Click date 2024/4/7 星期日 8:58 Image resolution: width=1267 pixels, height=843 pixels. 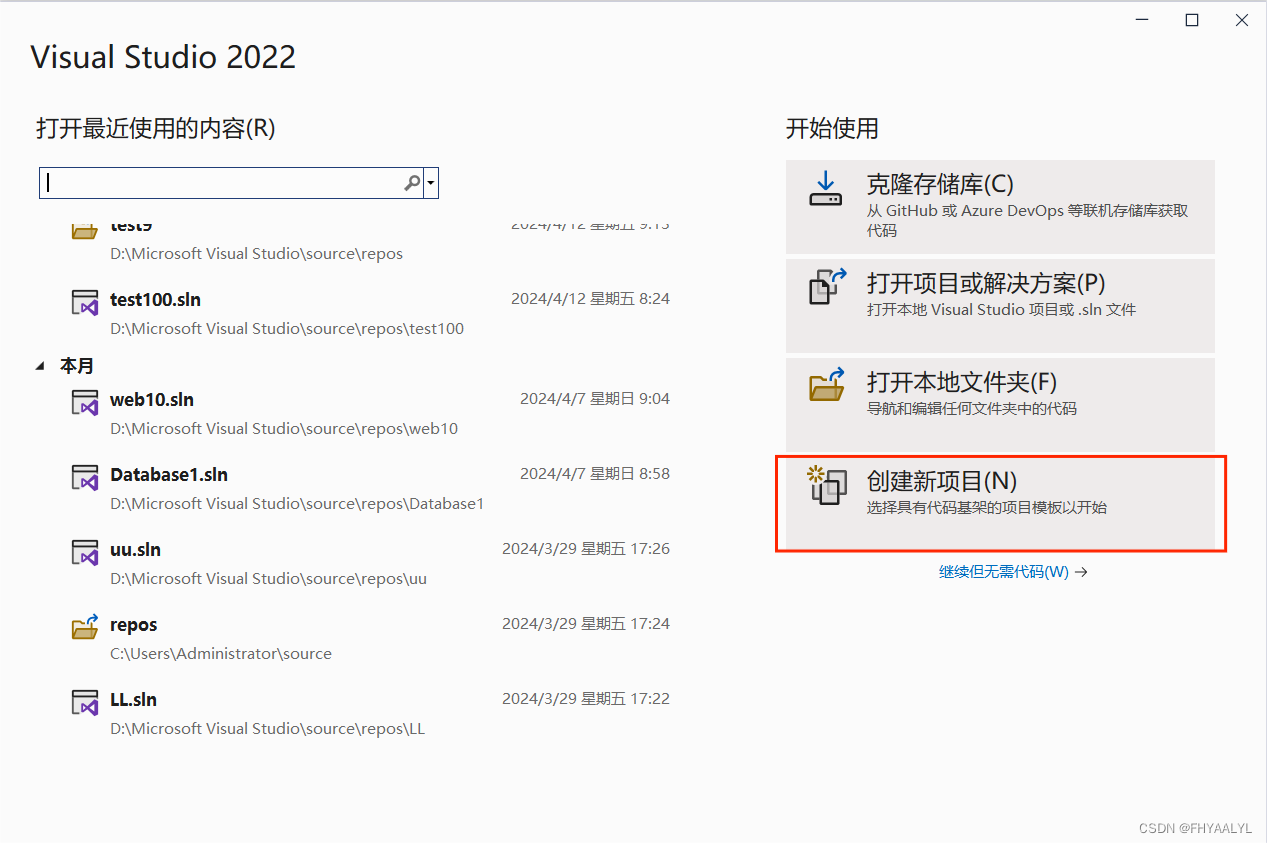coord(595,473)
